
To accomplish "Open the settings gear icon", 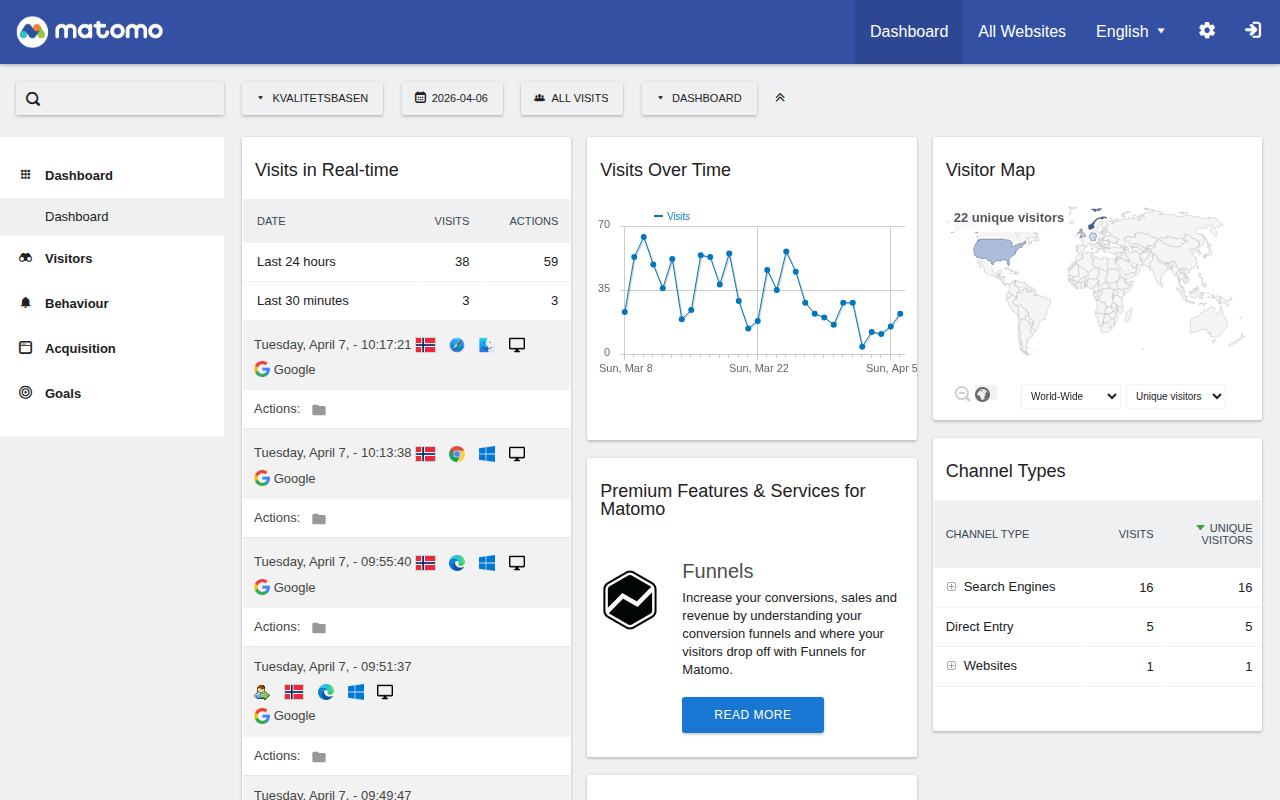I will click(x=1207, y=31).
